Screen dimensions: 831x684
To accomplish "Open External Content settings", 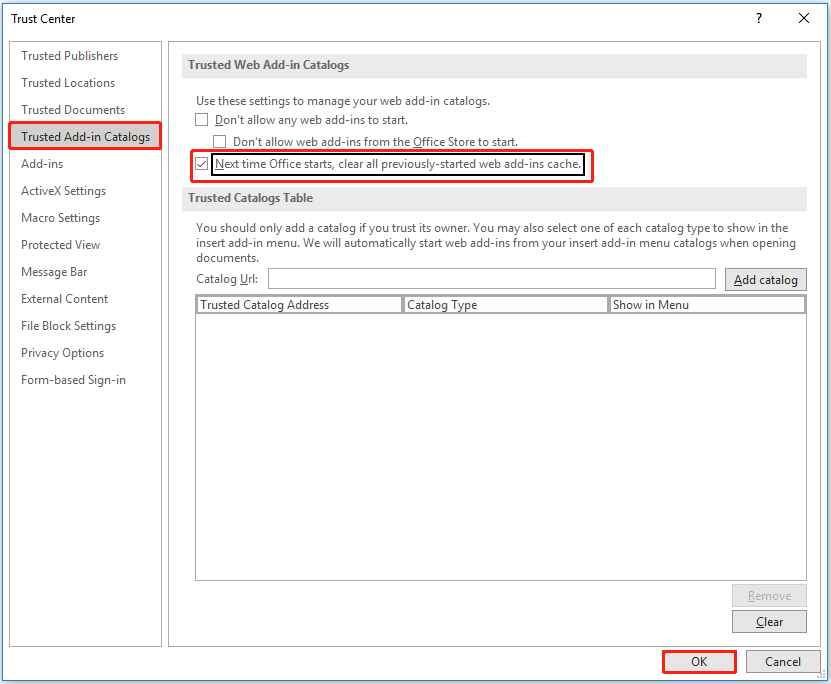I will click(x=64, y=299).
